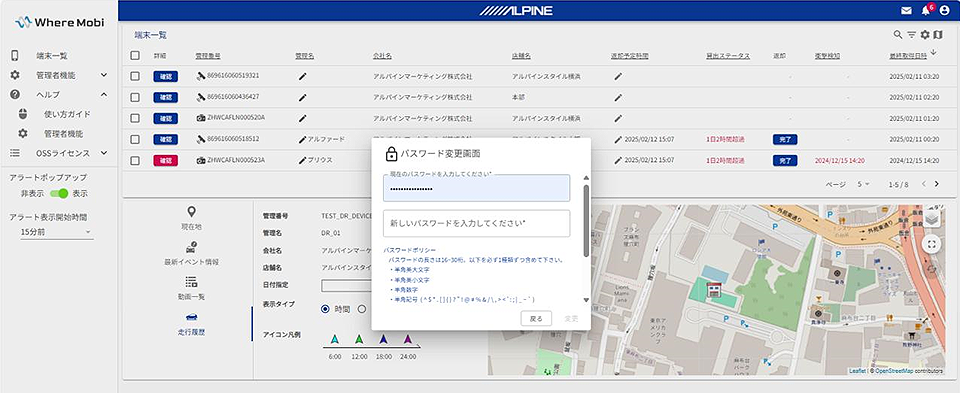The image size is (960, 393).
Task: Sort table by 管理番号 column header
Action: point(208,56)
